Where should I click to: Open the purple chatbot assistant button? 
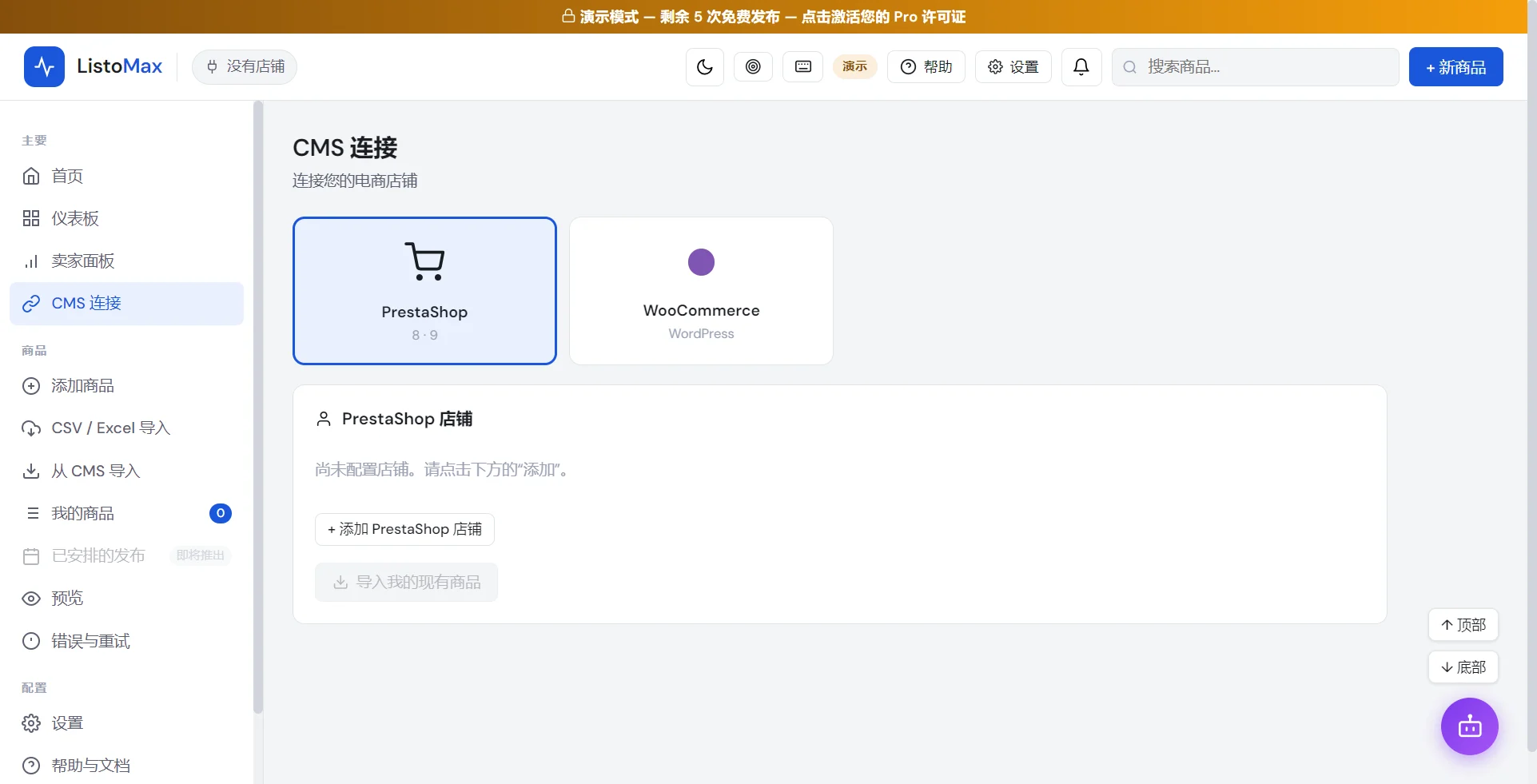point(1469,726)
